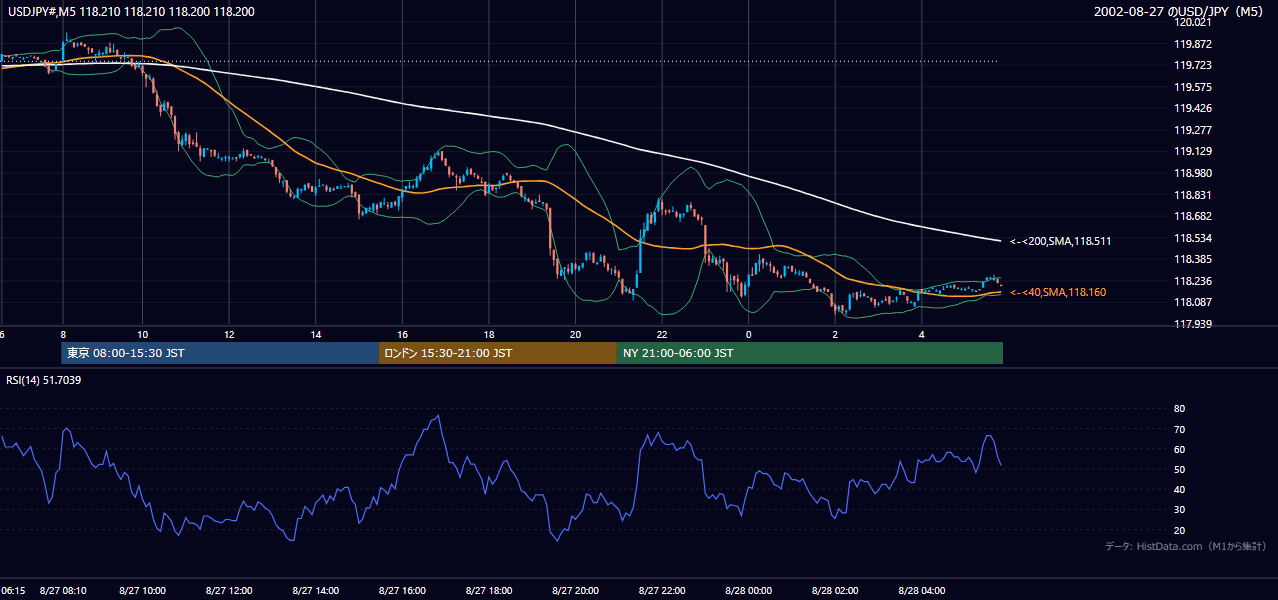1278x600 pixels.
Task: Click the 119.277 price axis value
Action: [1194, 130]
